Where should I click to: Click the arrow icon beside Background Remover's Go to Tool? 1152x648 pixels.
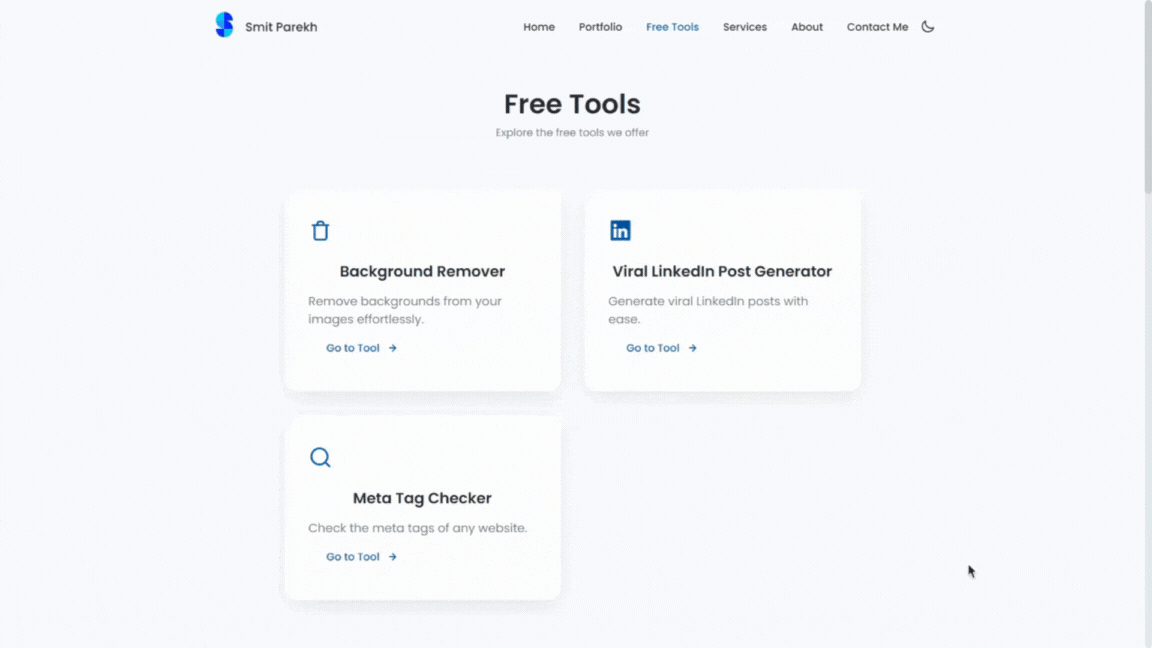(391, 348)
